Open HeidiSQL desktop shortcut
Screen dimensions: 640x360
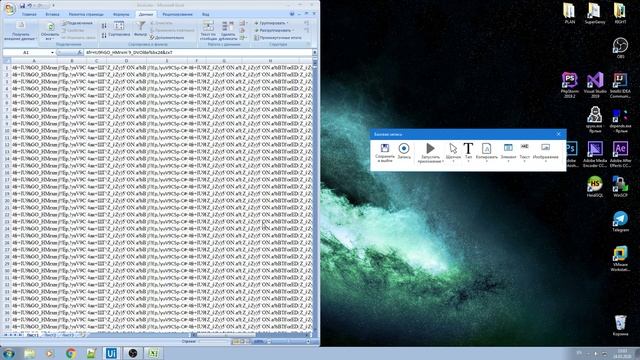pos(595,187)
